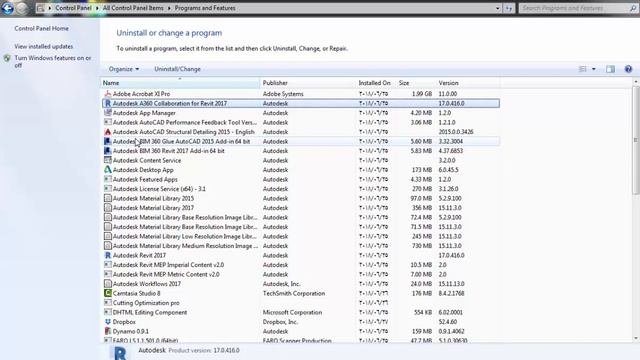
Task: Click the Autodesk App Manager icon
Action: [x=108, y=113]
